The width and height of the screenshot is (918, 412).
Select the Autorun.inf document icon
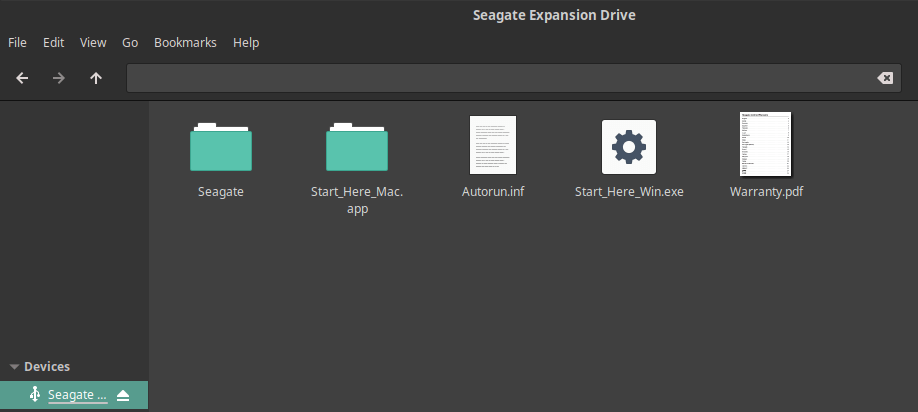pyautogui.click(x=493, y=145)
